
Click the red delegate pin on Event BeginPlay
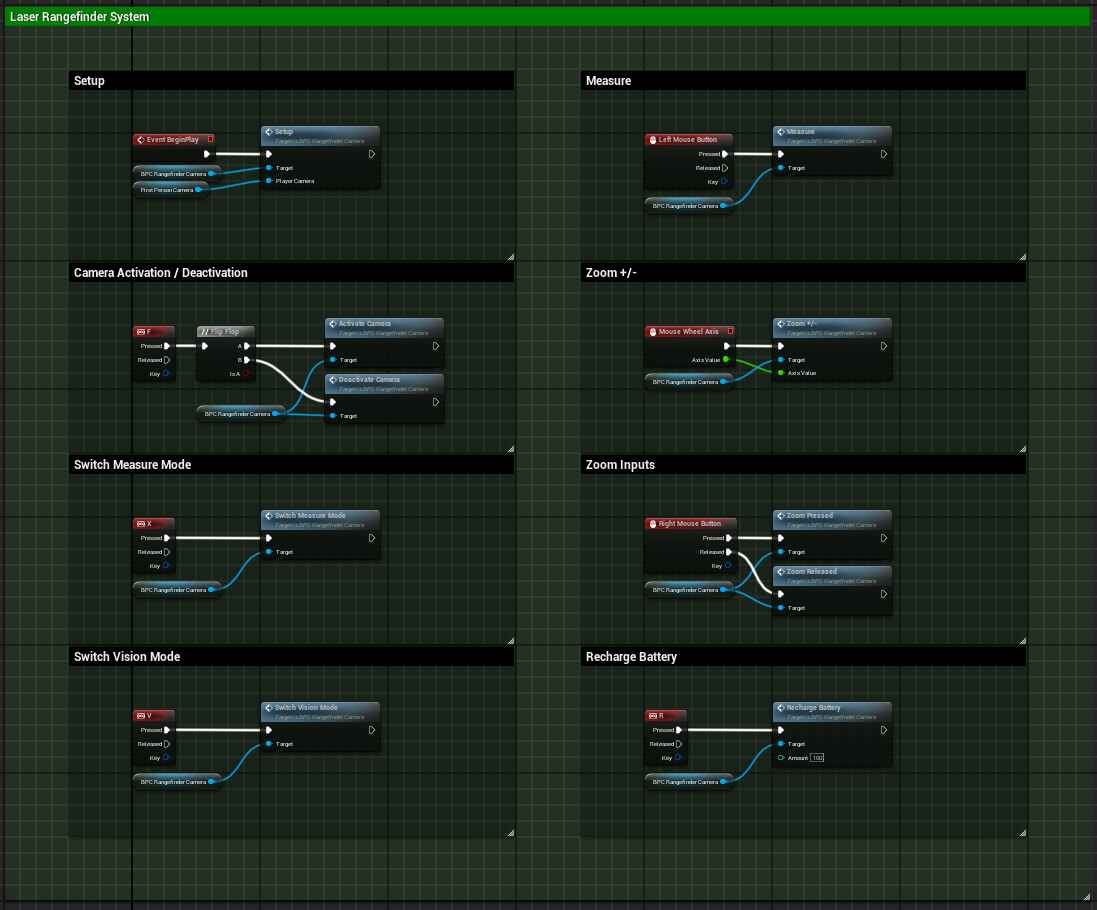pyautogui.click(x=211, y=139)
